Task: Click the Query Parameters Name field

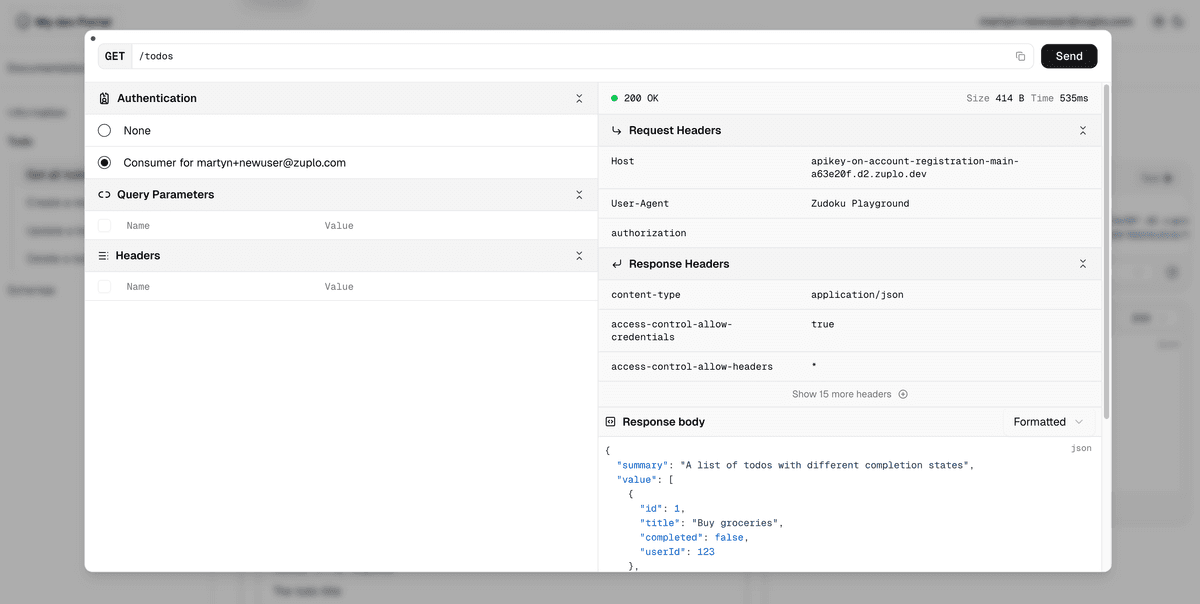Action: coord(220,226)
